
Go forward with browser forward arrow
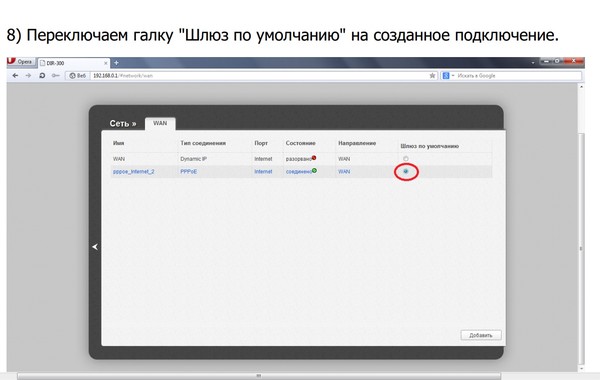click(28, 76)
